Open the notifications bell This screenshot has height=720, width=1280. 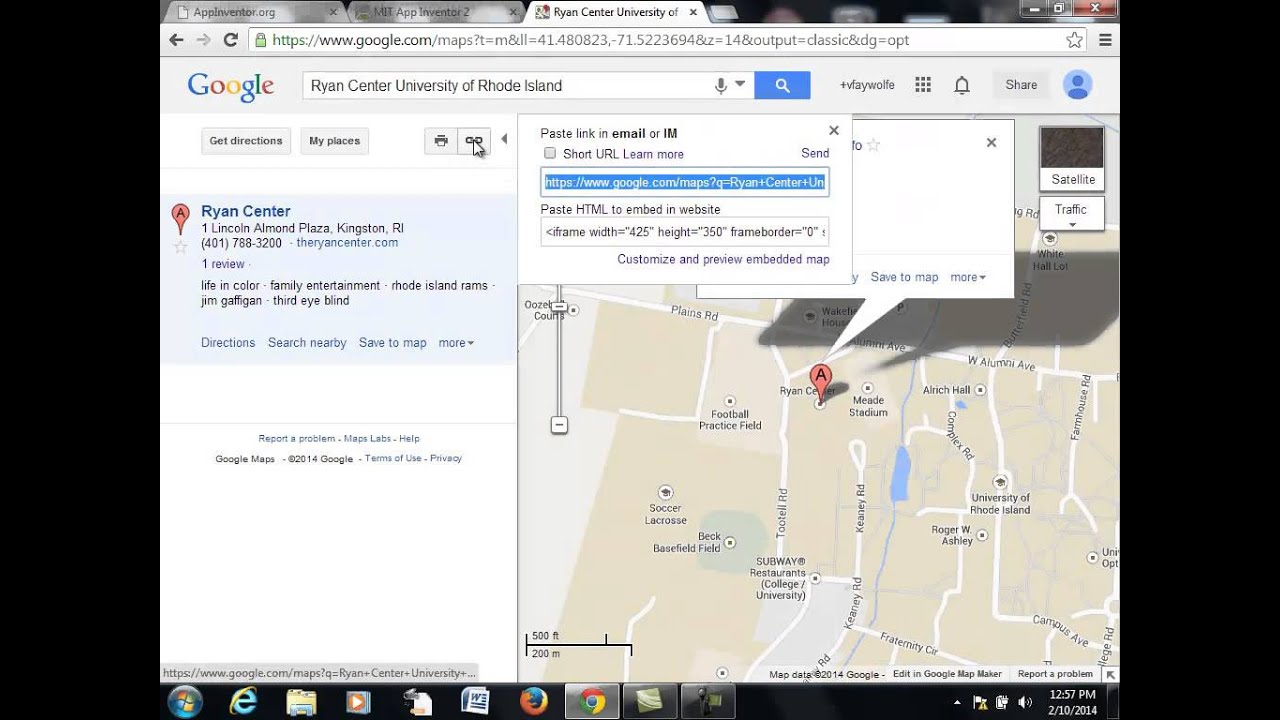tap(962, 85)
